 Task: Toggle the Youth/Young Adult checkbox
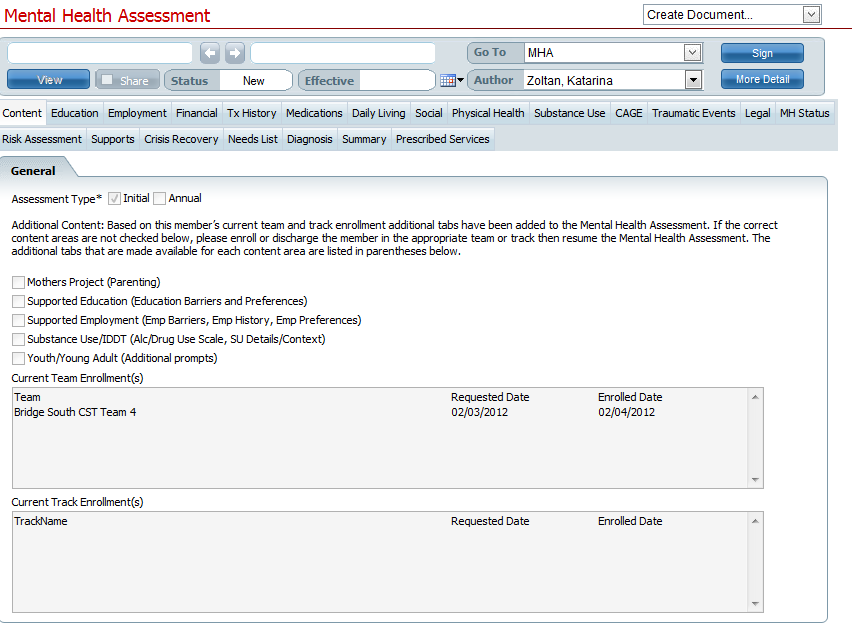pyautogui.click(x=17, y=358)
